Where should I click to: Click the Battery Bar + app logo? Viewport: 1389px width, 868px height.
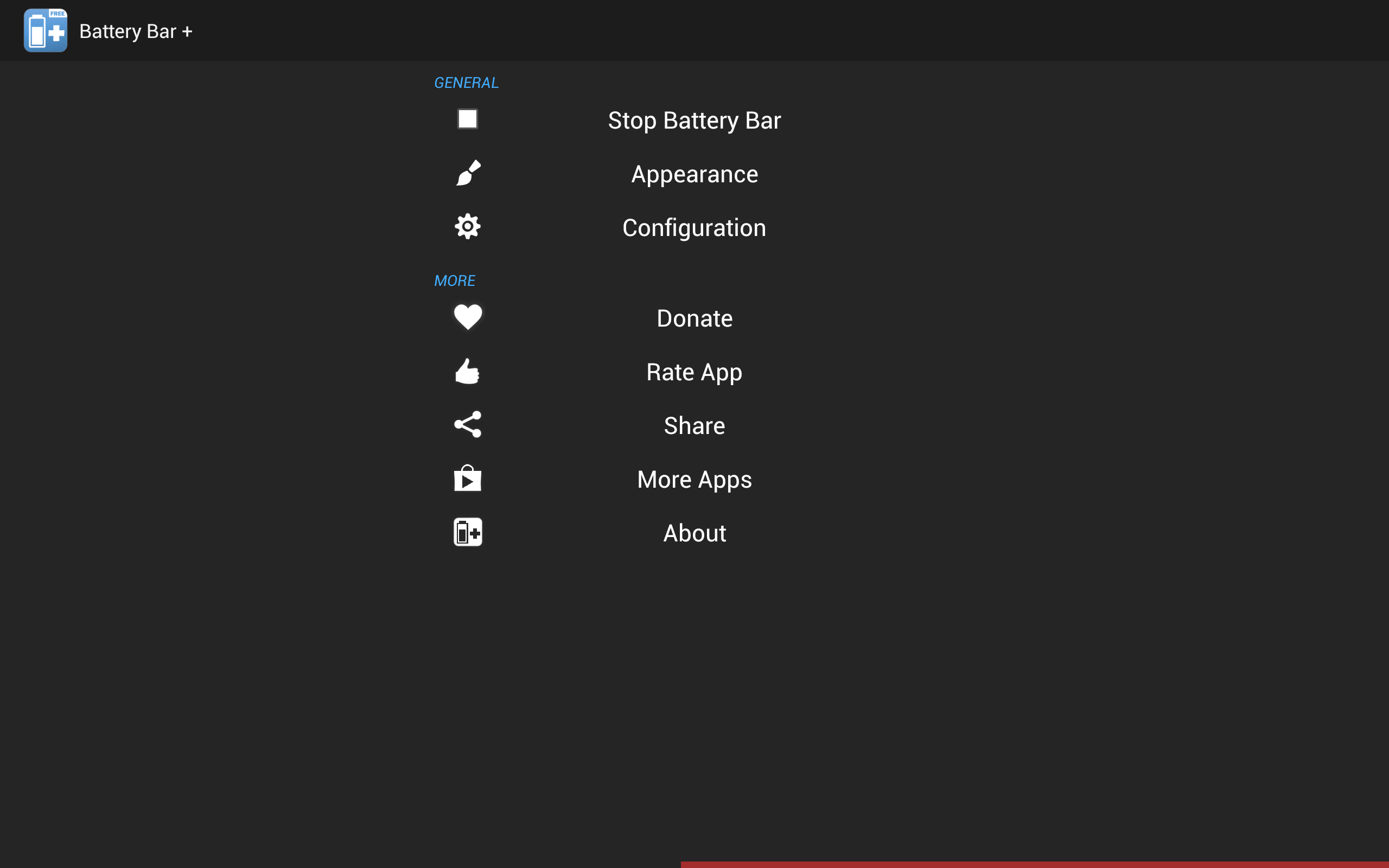[46, 30]
